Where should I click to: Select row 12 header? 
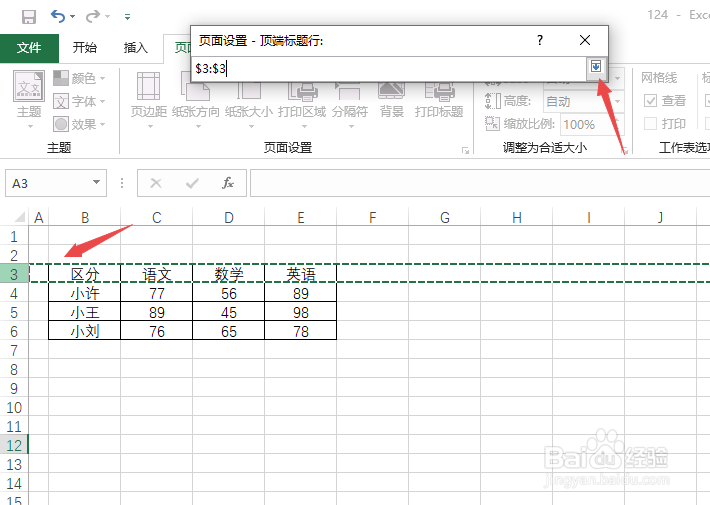(x=14, y=445)
